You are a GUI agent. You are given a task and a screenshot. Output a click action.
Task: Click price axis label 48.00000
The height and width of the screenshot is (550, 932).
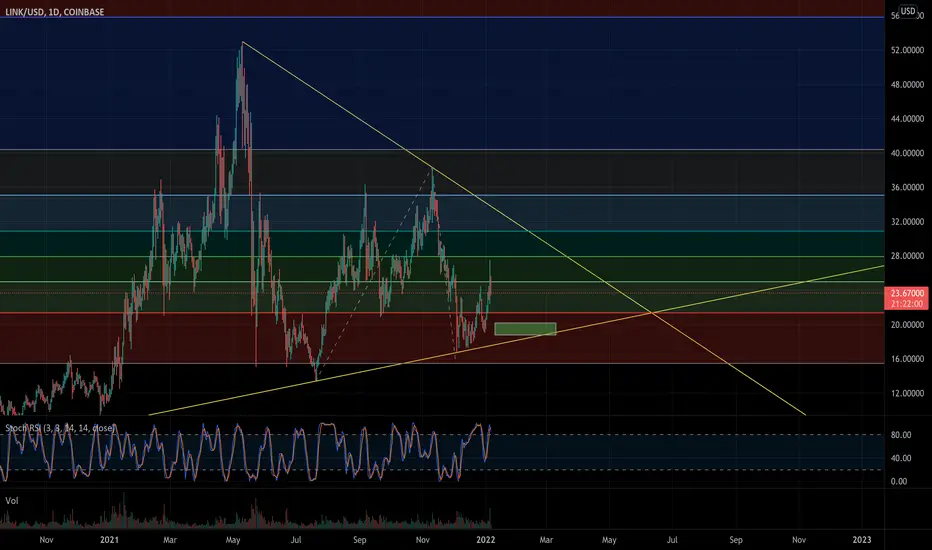[x=908, y=85]
